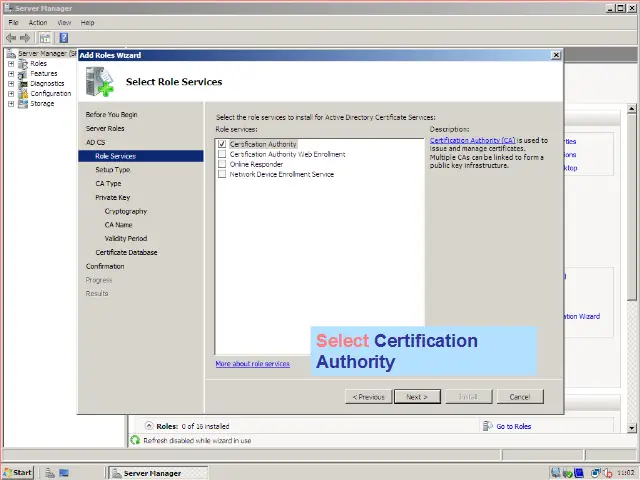Image resolution: width=640 pixels, height=480 pixels.
Task: Select the Validity Period wizard step
Action: click(126, 238)
